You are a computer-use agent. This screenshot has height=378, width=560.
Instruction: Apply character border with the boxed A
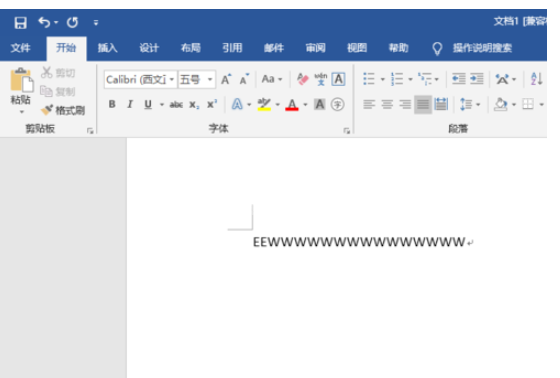coord(338,79)
